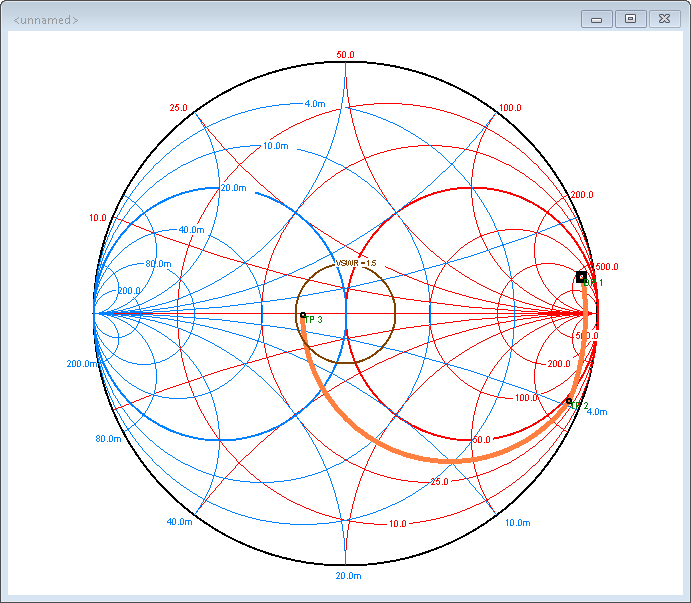Screen dimensions: 691x603
Task: Select the TP 3 marker point
Action: click(303, 315)
